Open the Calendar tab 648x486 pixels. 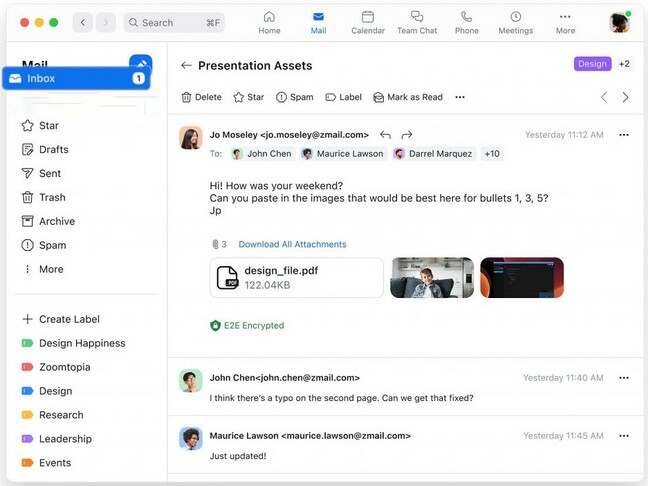click(x=368, y=22)
